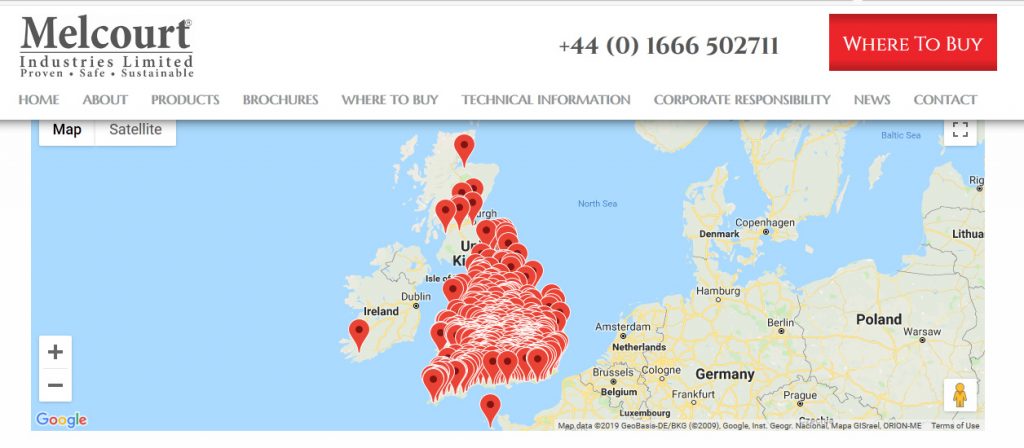
Task: Click the Street View pegman icon
Action: tap(960, 395)
